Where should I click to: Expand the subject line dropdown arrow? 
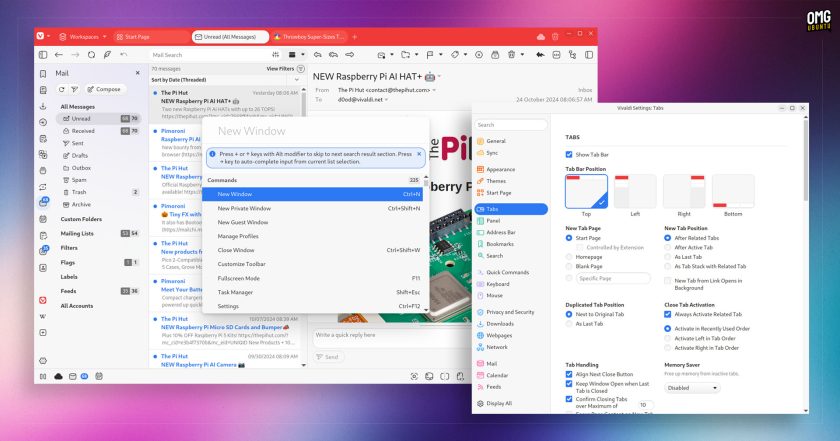[440, 77]
